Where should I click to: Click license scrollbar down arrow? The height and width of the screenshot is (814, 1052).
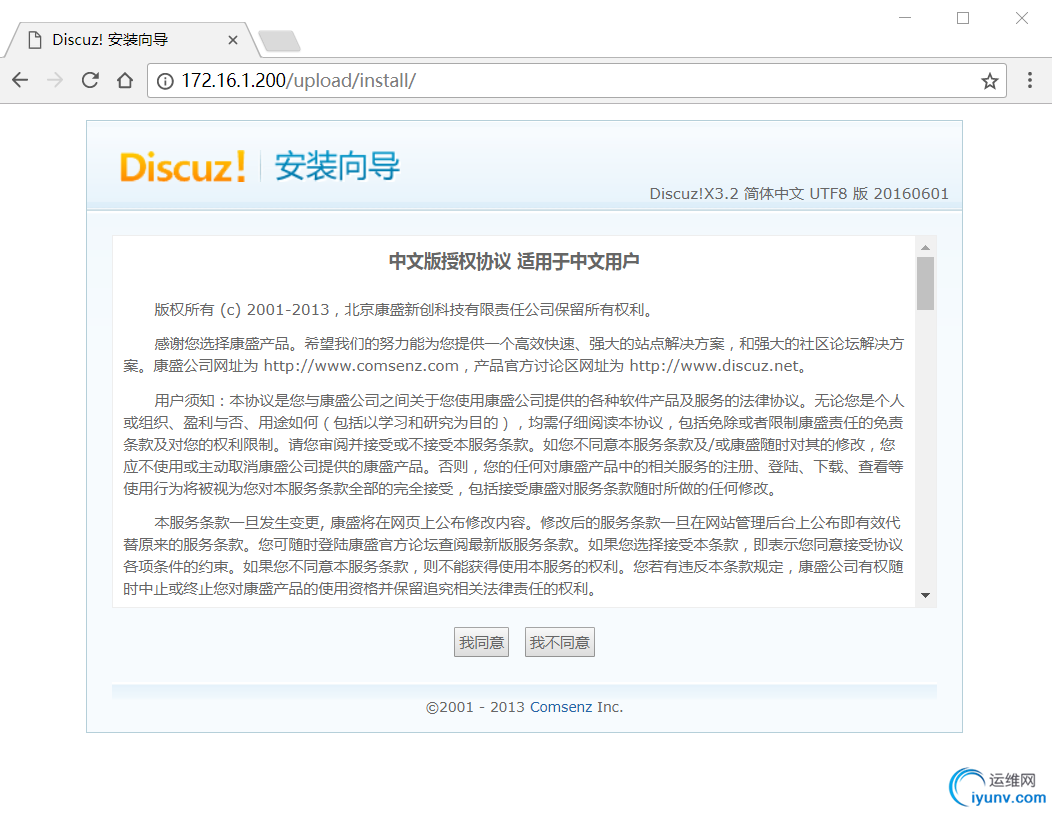coord(925,595)
